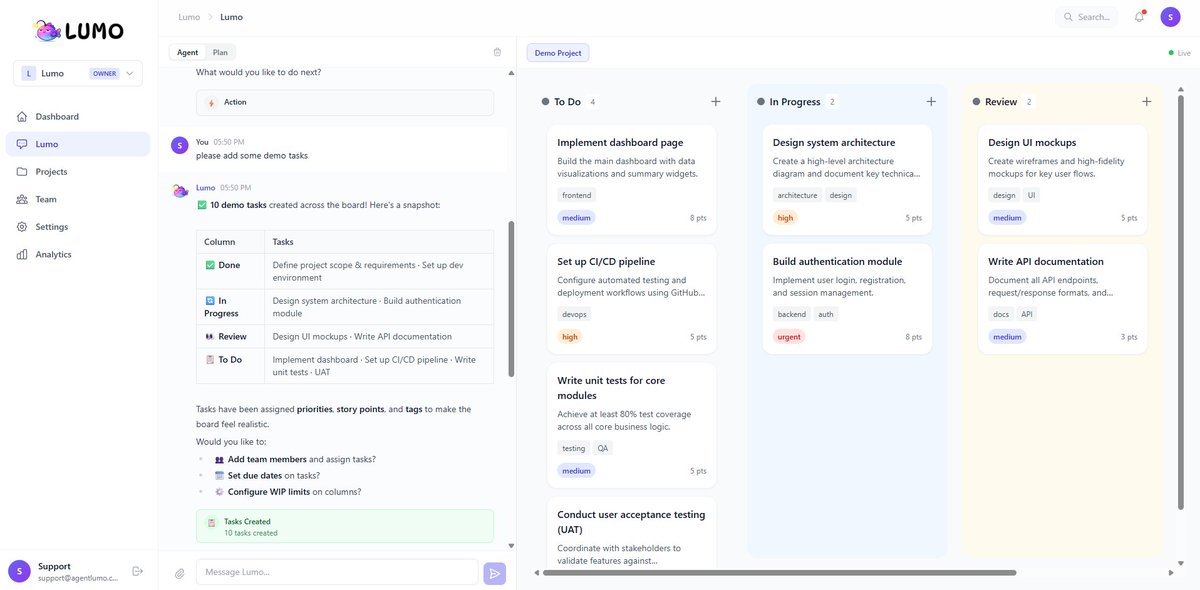The height and width of the screenshot is (590, 1200).
Task: Open the Write API documentation card
Action: click(x=1062, y=299)
